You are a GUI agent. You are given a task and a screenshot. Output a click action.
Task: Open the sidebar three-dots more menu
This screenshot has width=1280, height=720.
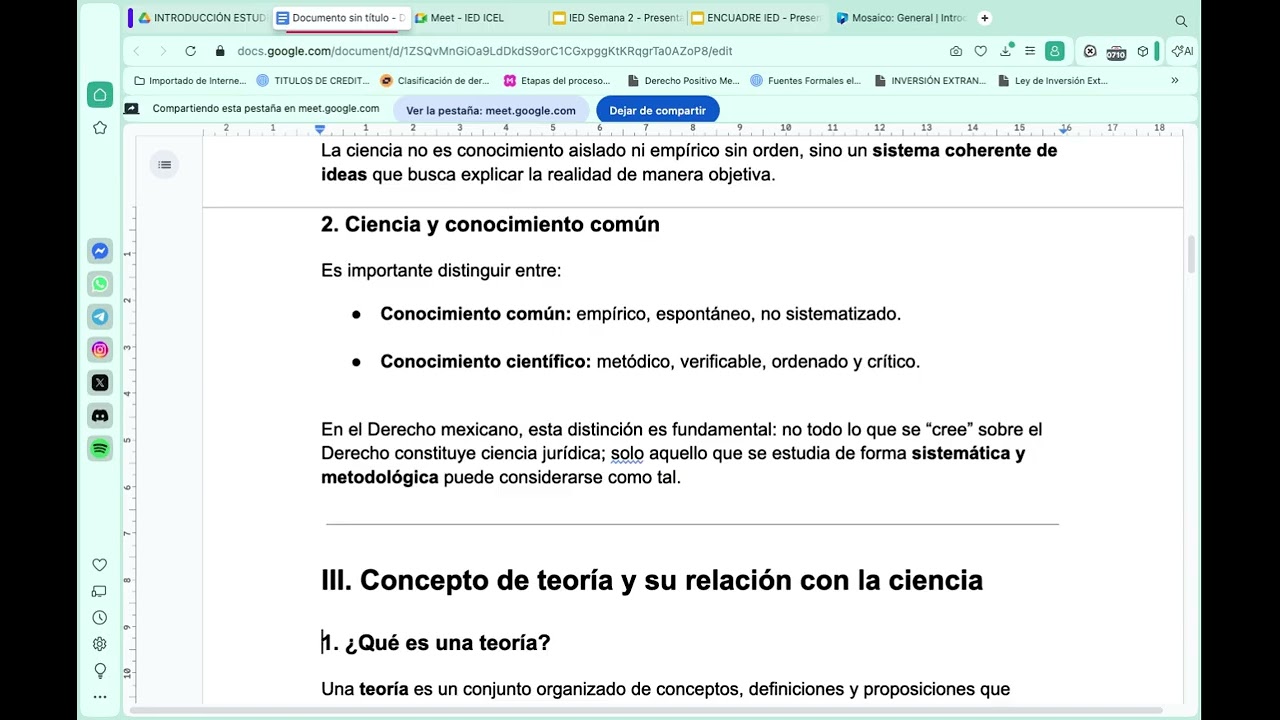(x=100, y=697)
